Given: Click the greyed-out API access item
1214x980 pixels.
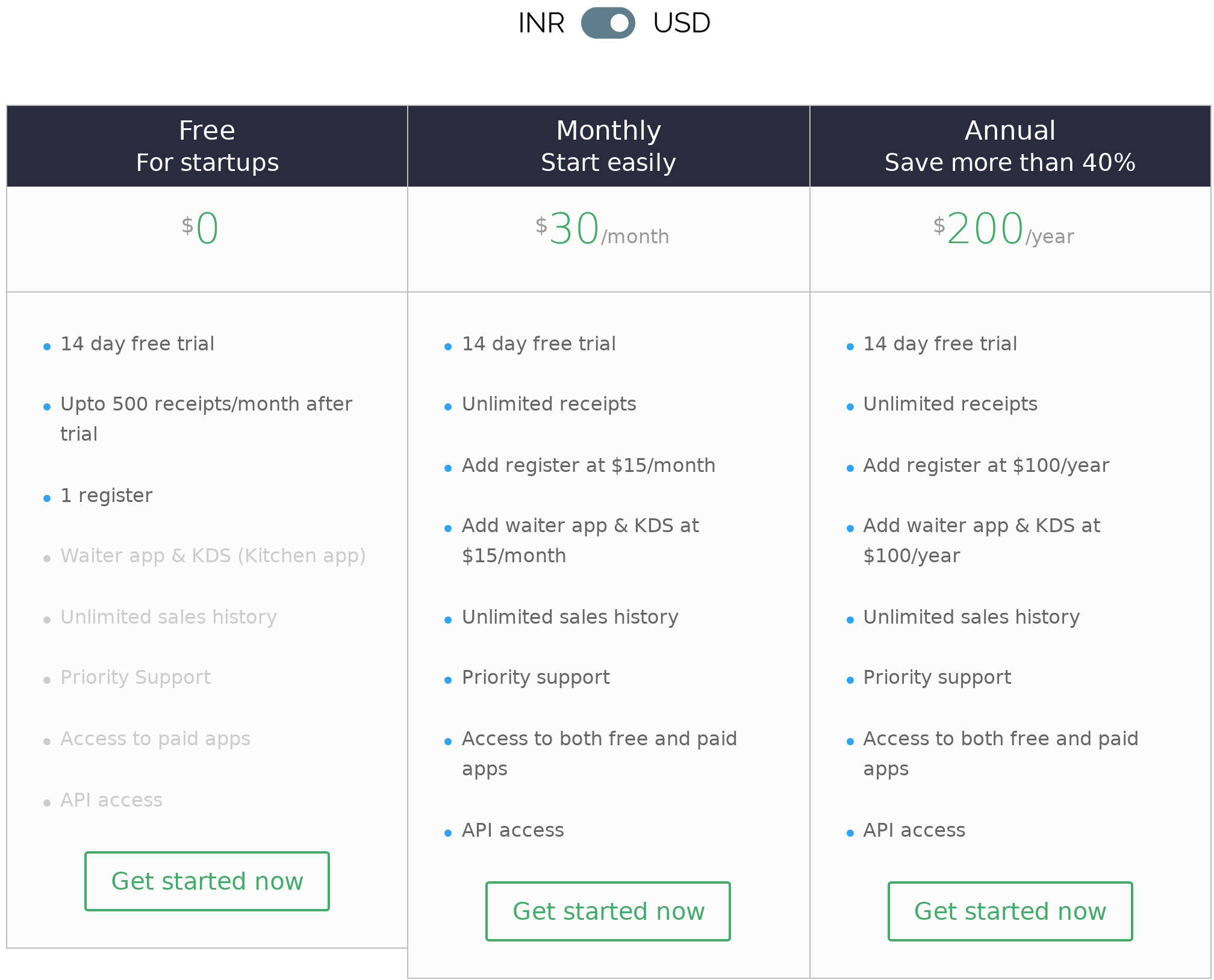Looking at the screenshot, I should point(111,800).
